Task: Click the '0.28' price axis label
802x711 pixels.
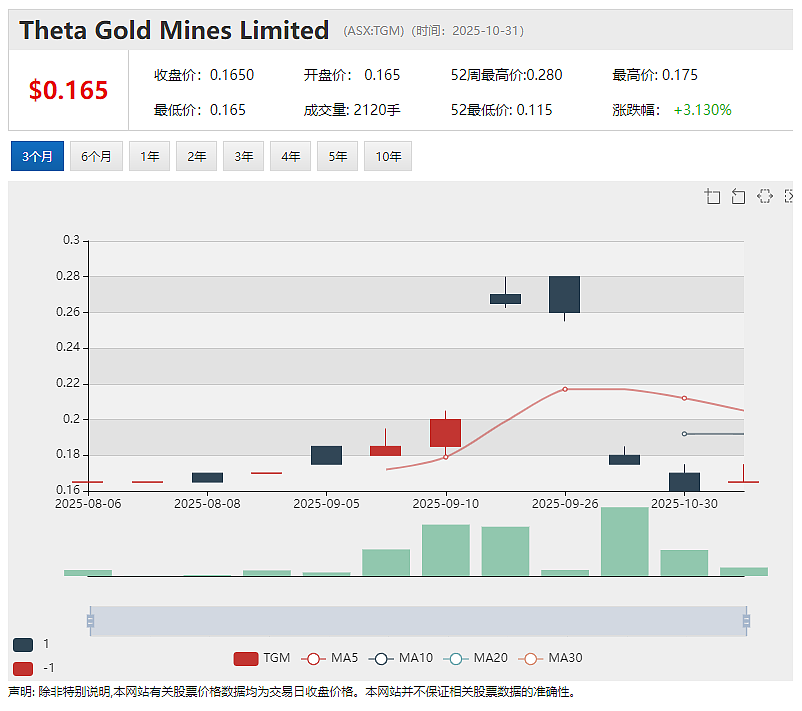Action: [68, 276]
